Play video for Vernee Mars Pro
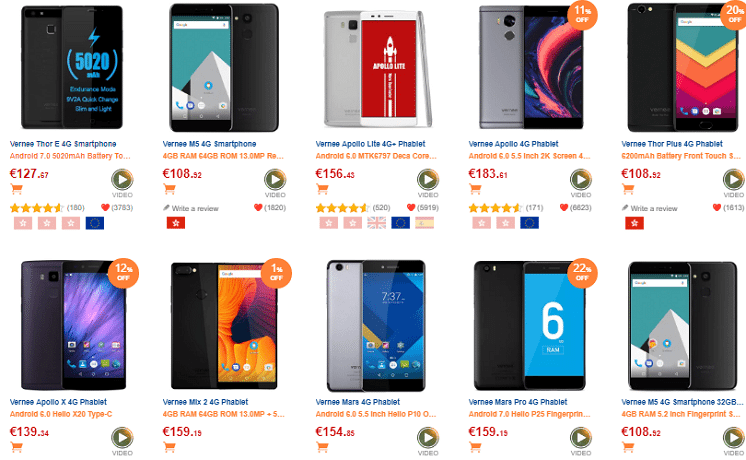The image size is (746, 460). point(581,438)
